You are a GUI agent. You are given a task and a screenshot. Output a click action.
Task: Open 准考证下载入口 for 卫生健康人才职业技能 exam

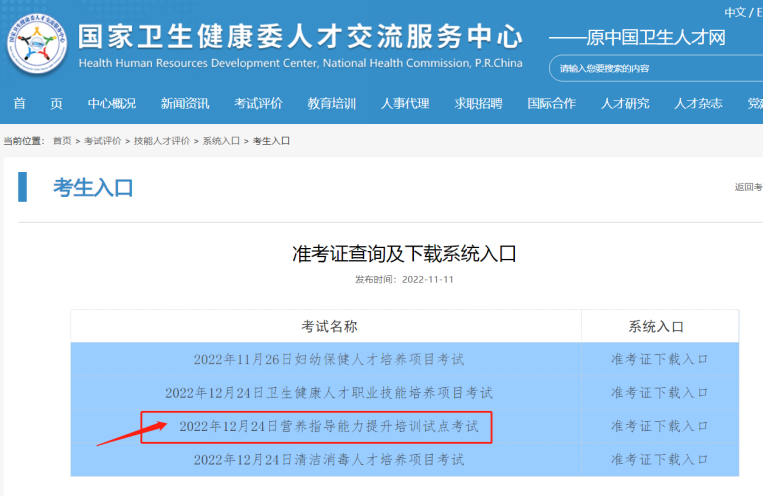tap(659, 393)
